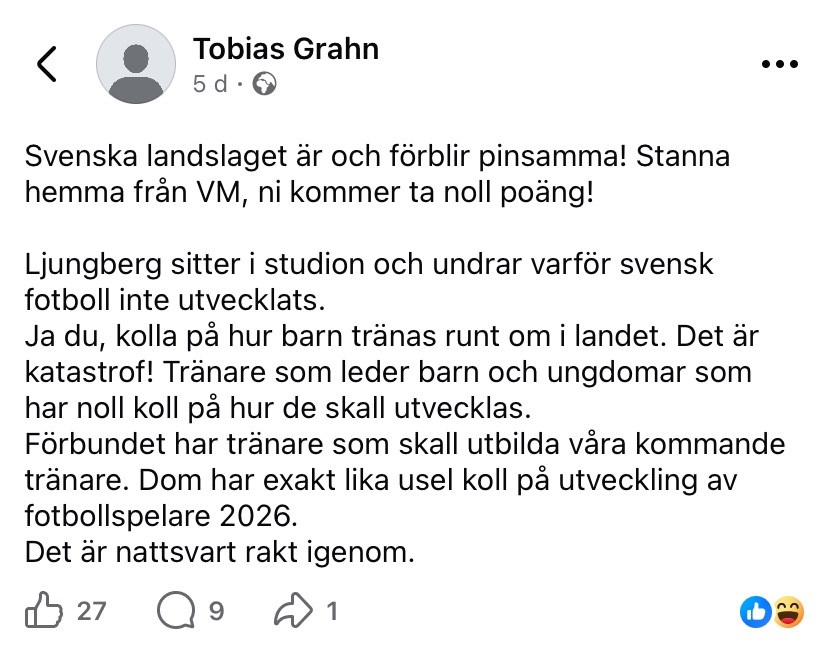Go back using the left chevron arrow
This screenshot has height=649, width=828.
click(x=47, y=64)
